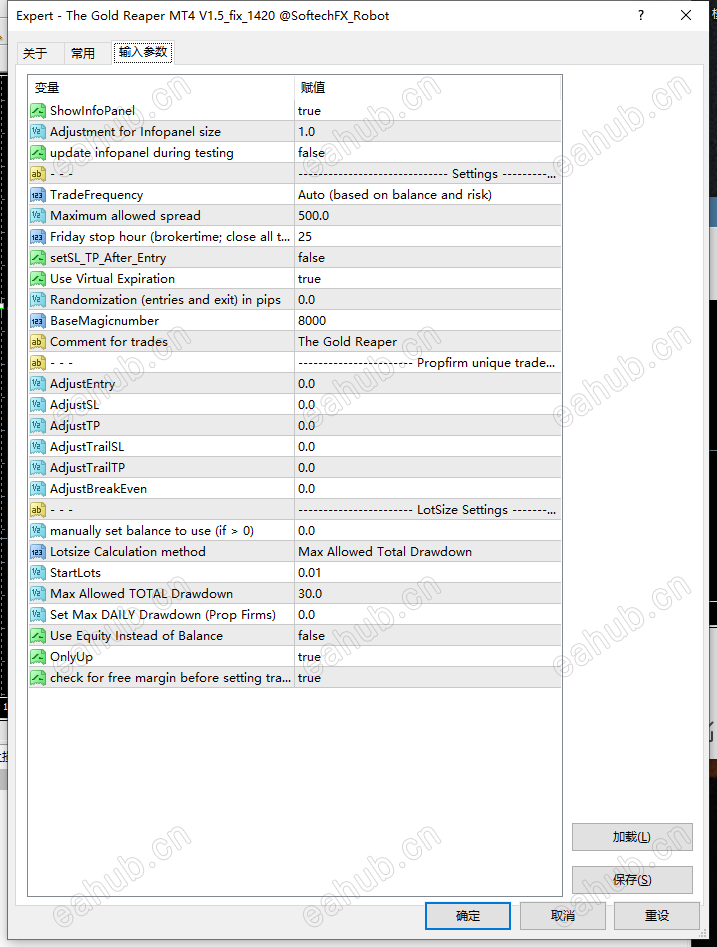This screenshot has height=947, width=717.
Task: Click the AdjustBreakEven row's double icon
Action: [38, 489]
